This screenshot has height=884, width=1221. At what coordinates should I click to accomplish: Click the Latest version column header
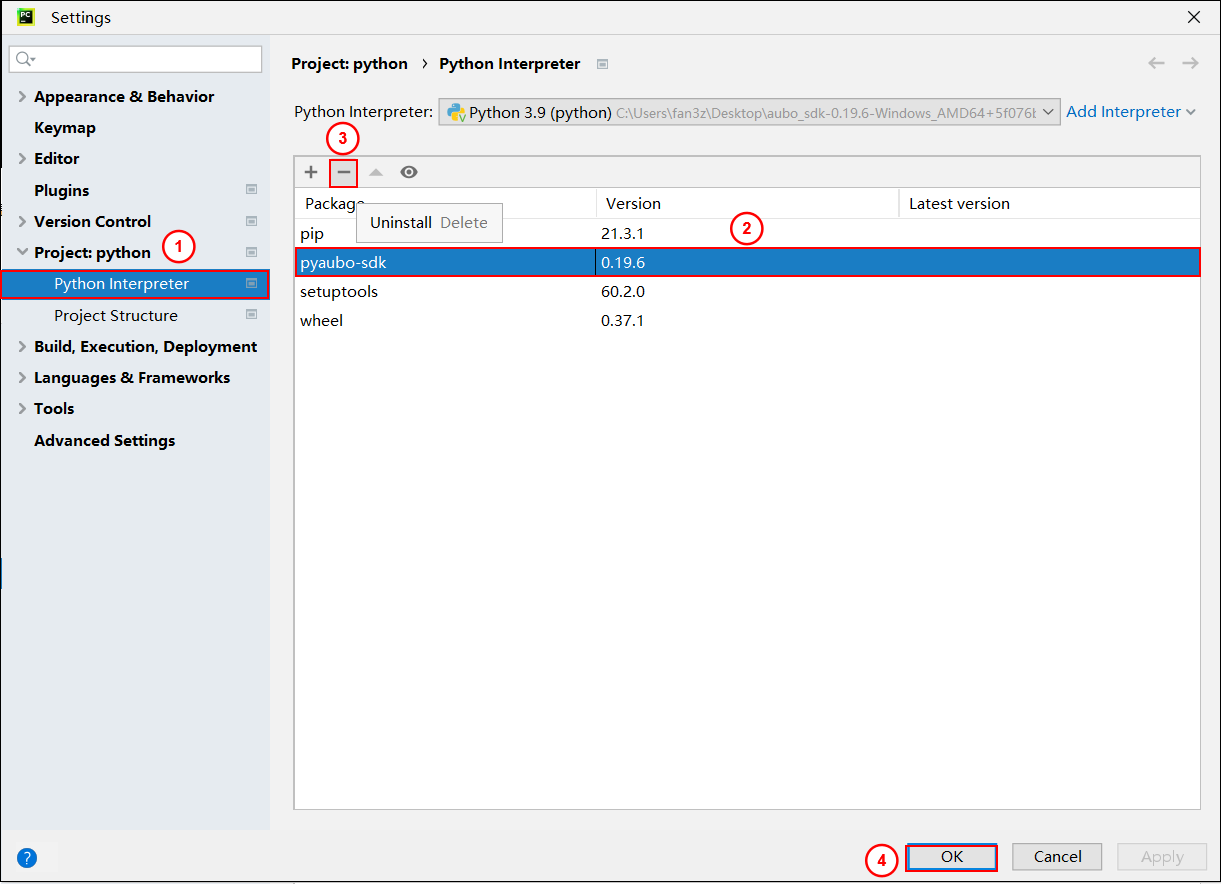point(1049,203)
